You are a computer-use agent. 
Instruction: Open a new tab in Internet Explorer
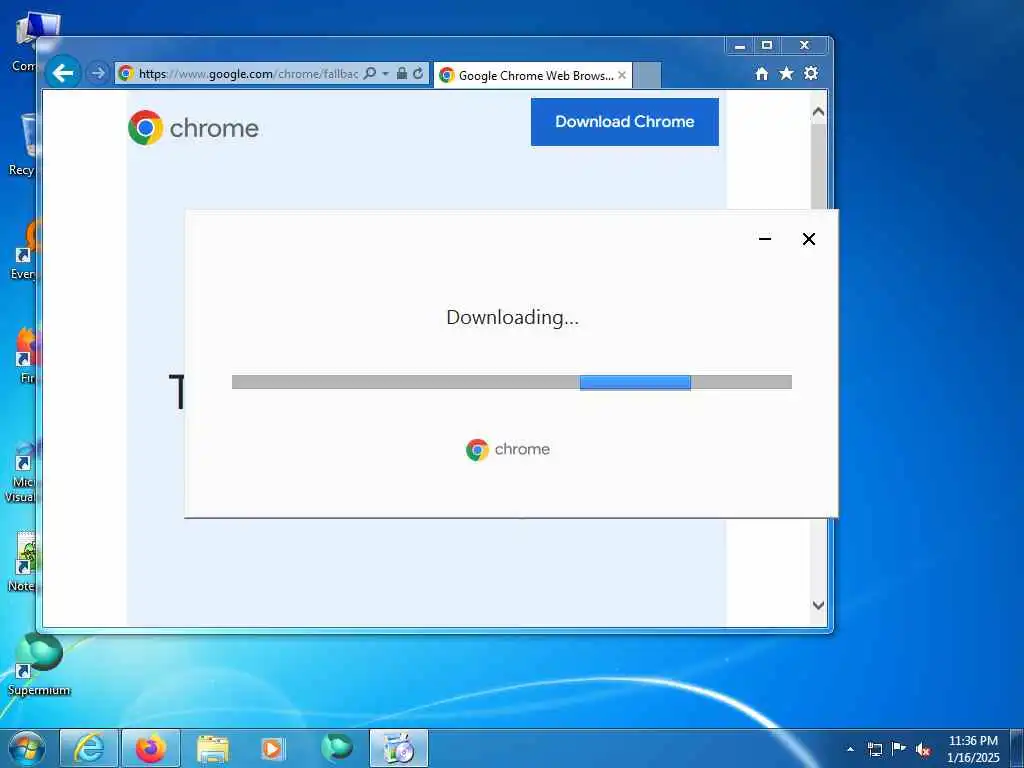coord(647,75)
